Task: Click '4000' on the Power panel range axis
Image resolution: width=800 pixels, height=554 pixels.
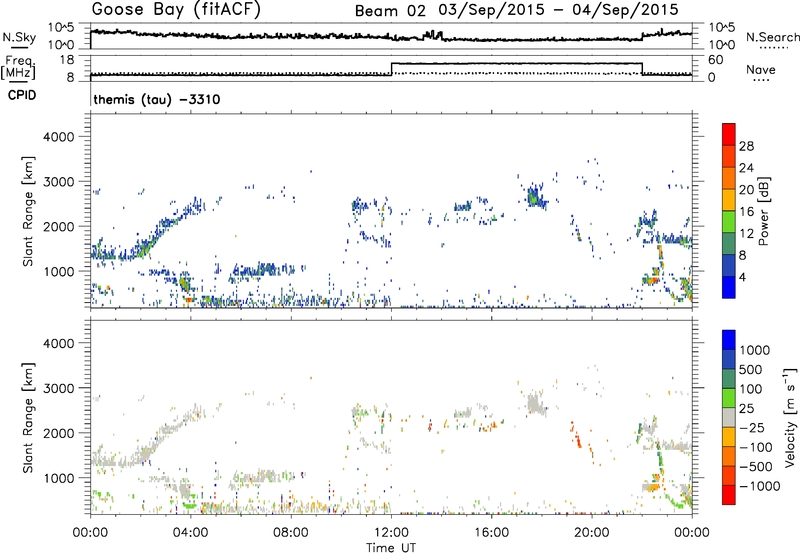Action: click(x=59, y=137)
